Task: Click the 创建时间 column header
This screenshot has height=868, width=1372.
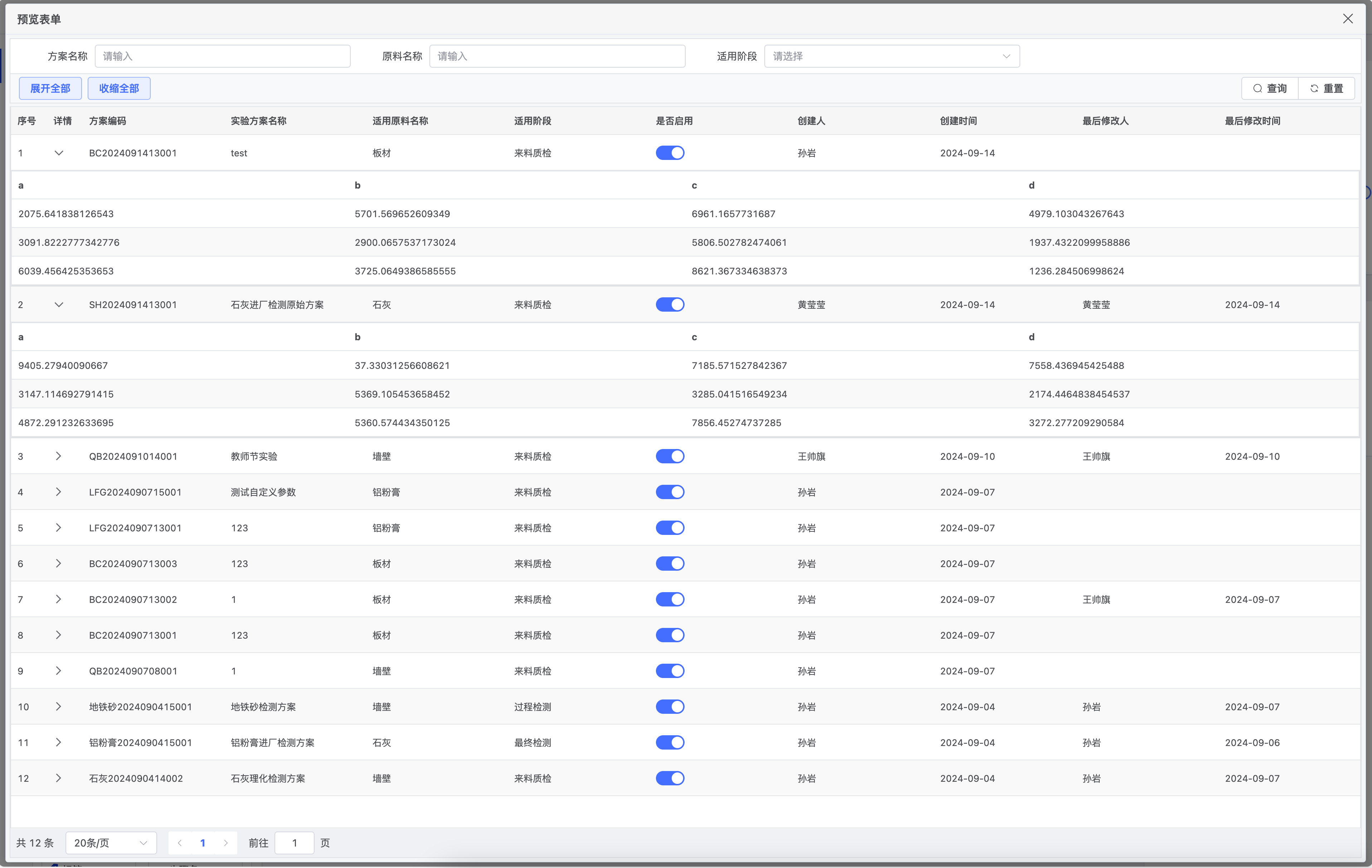Action: point(958,121)
